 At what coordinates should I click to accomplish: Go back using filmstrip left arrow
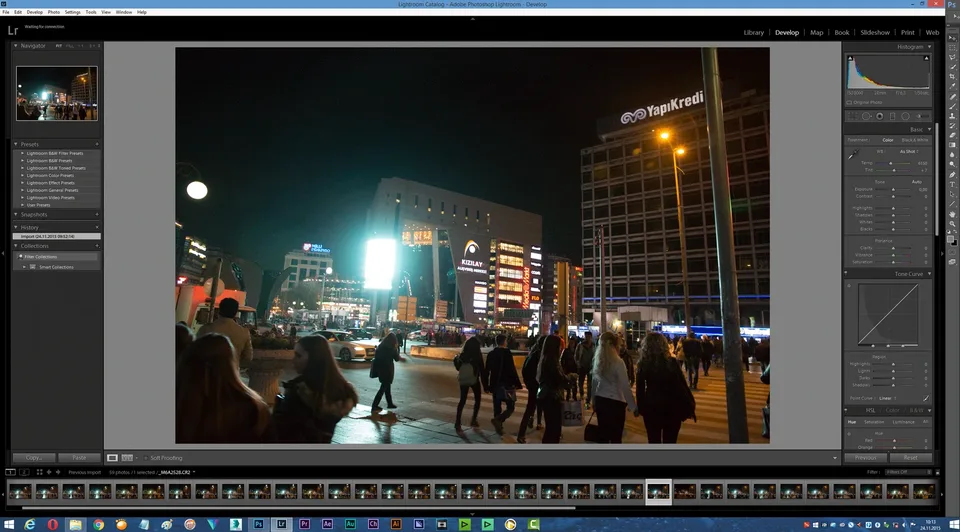[x=49, y=472]
